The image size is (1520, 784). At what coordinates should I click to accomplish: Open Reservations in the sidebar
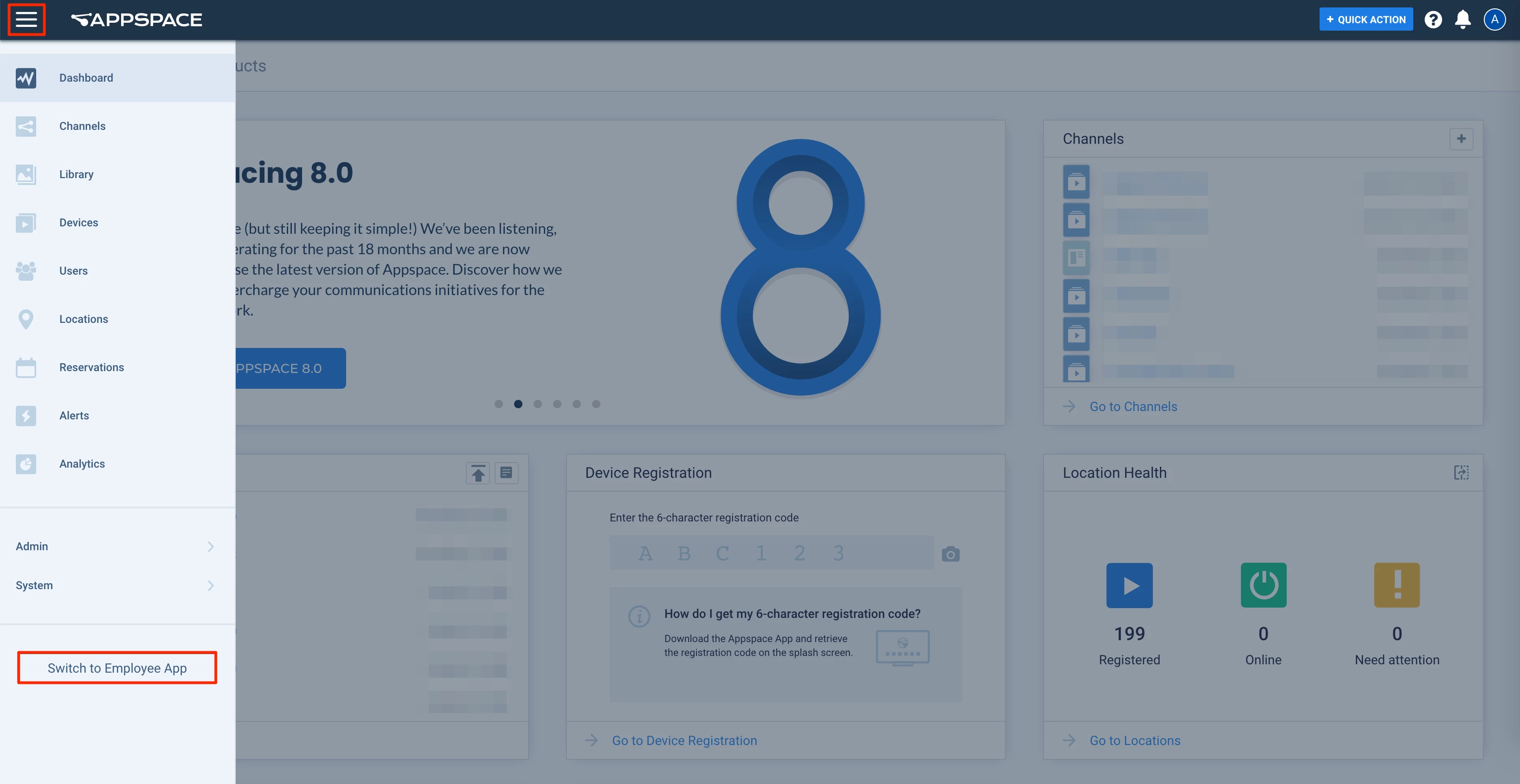click(x=117, y=367)
